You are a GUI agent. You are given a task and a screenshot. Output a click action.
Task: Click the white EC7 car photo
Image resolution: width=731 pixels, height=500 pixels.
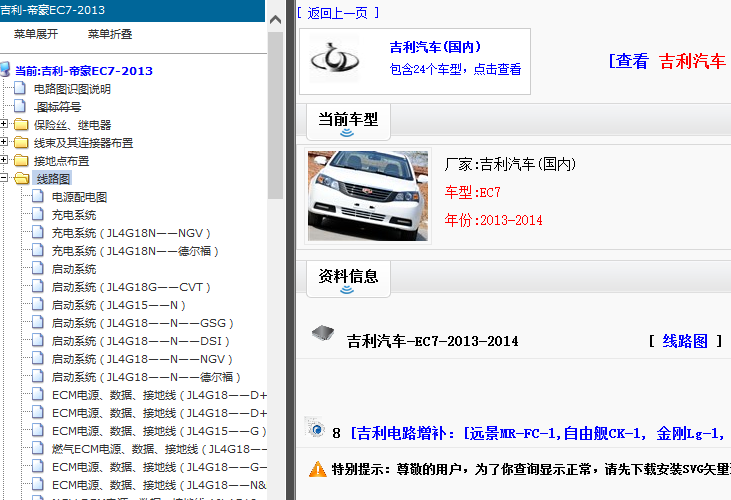pos(368,196)
